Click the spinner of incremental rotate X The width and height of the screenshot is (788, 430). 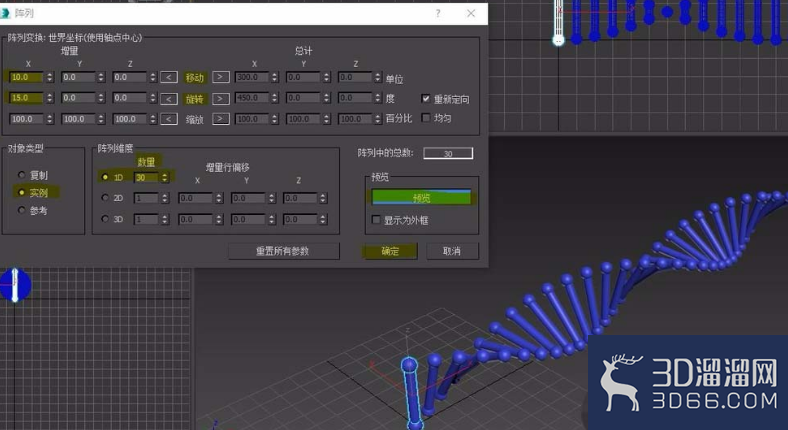point(50,98)
